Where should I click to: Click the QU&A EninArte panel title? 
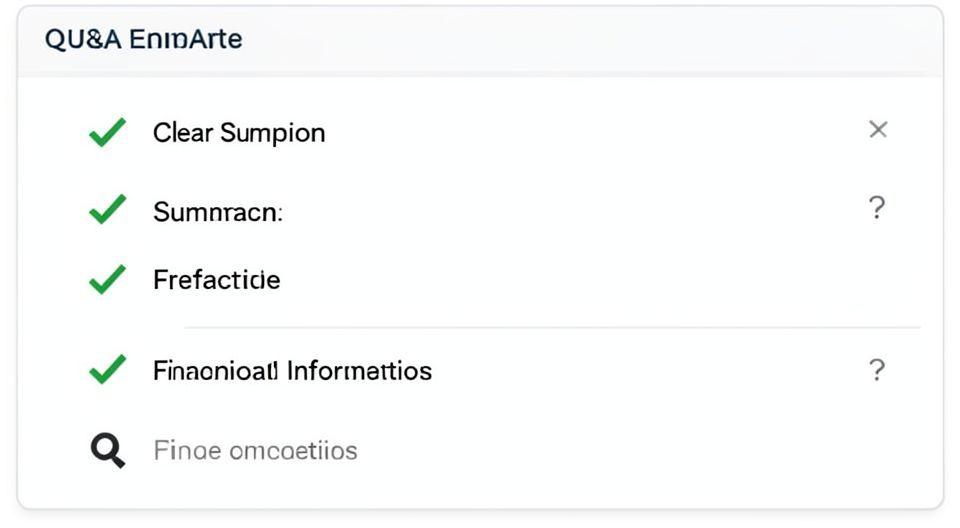(144, 40)
